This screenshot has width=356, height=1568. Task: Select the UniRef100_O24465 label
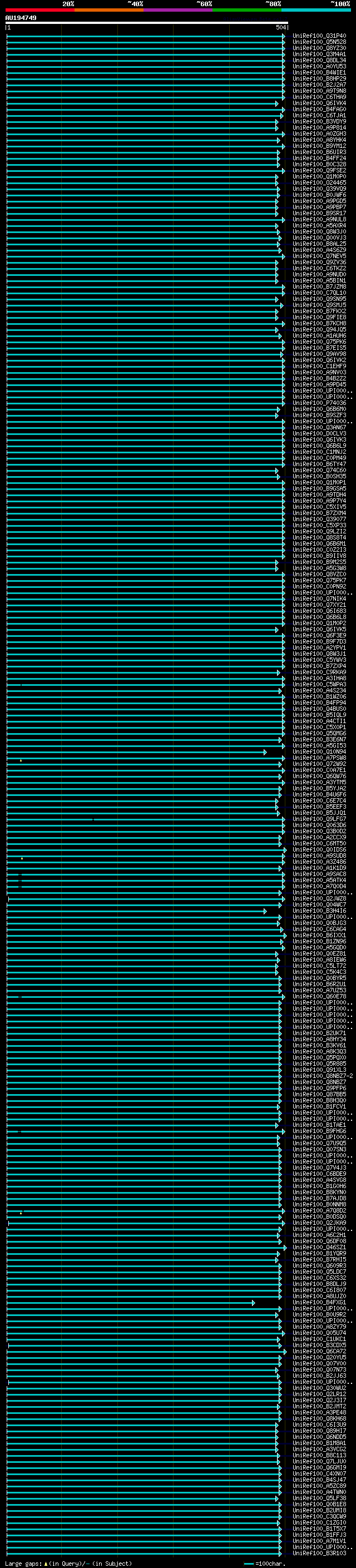click(319, 182)
